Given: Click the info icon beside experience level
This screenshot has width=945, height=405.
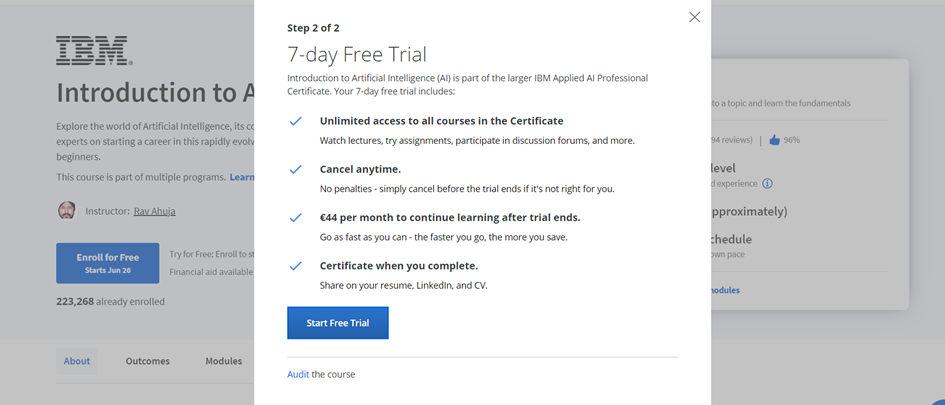Looking at the screenshot, I should click(767, 183).
